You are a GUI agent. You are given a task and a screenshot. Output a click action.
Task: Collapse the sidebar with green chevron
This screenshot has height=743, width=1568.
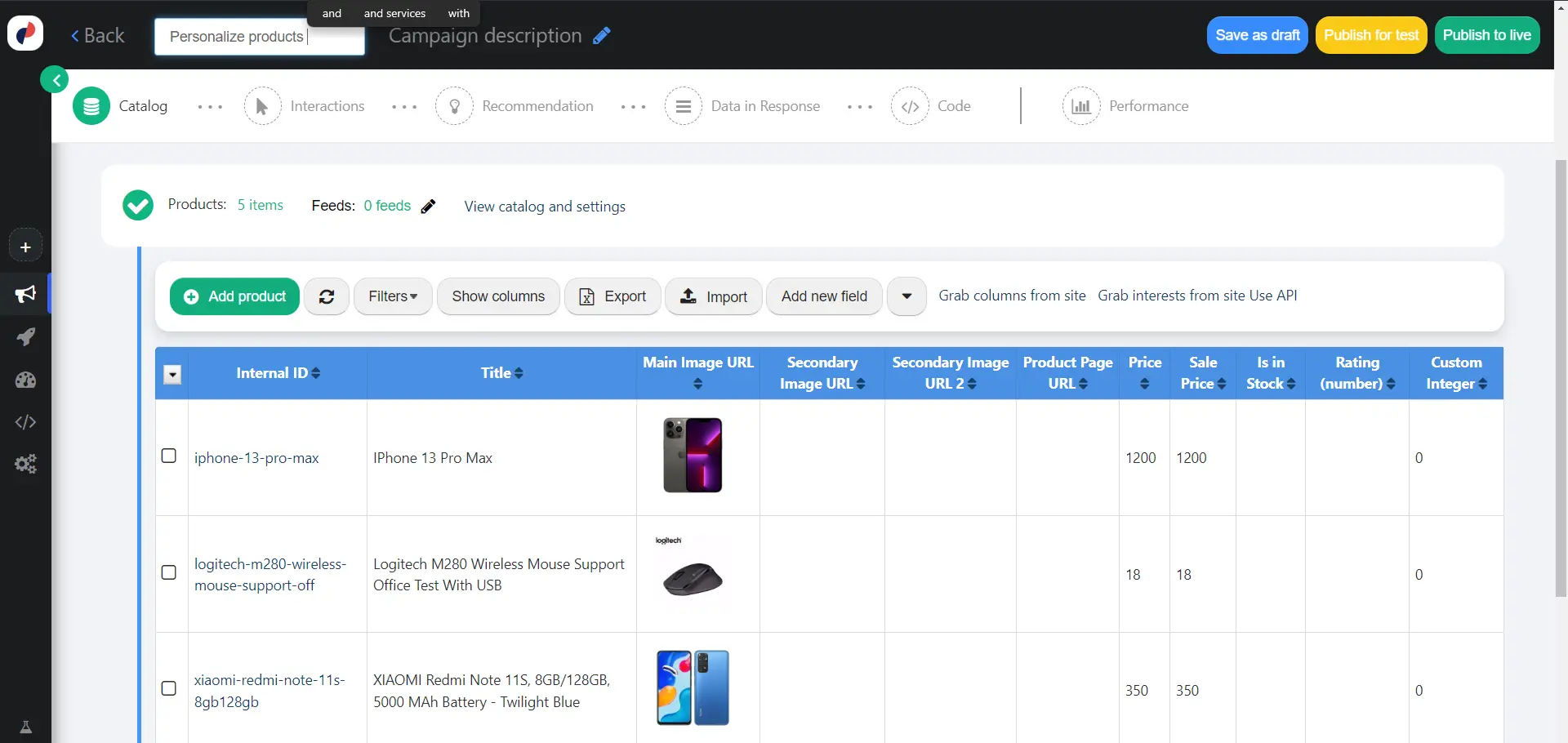55,79
